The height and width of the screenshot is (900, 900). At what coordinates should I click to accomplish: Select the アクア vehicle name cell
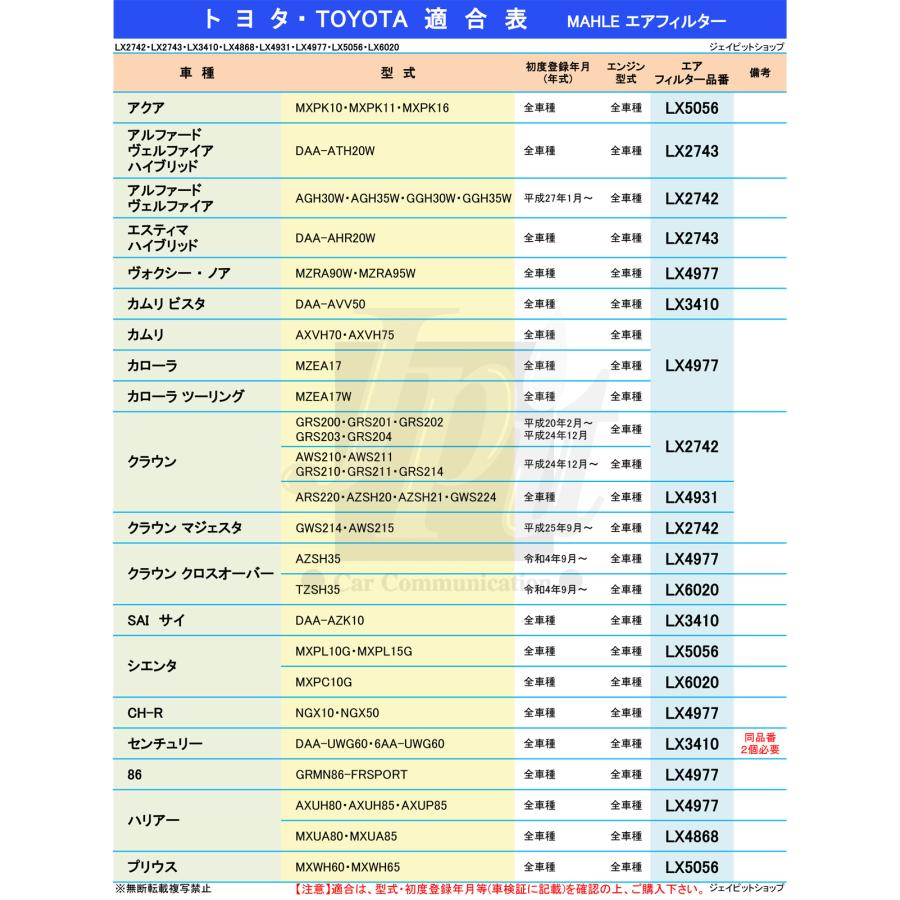[147, 108]
